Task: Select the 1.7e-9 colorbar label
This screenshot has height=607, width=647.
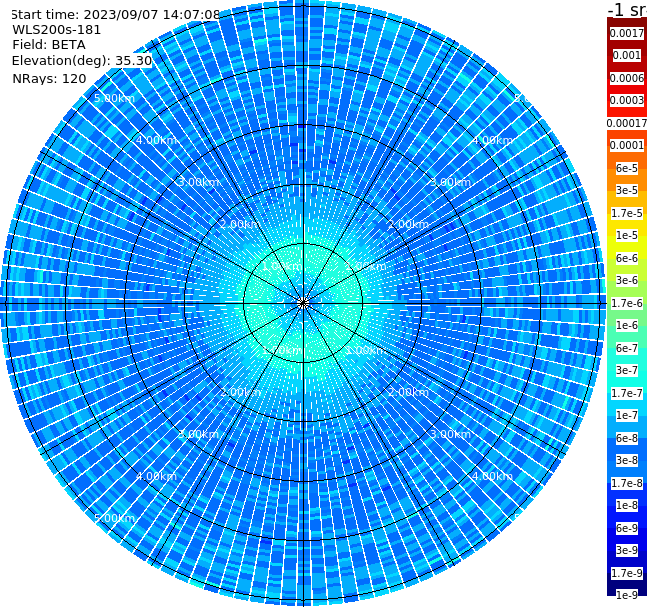Action: [x=627, y=573]
